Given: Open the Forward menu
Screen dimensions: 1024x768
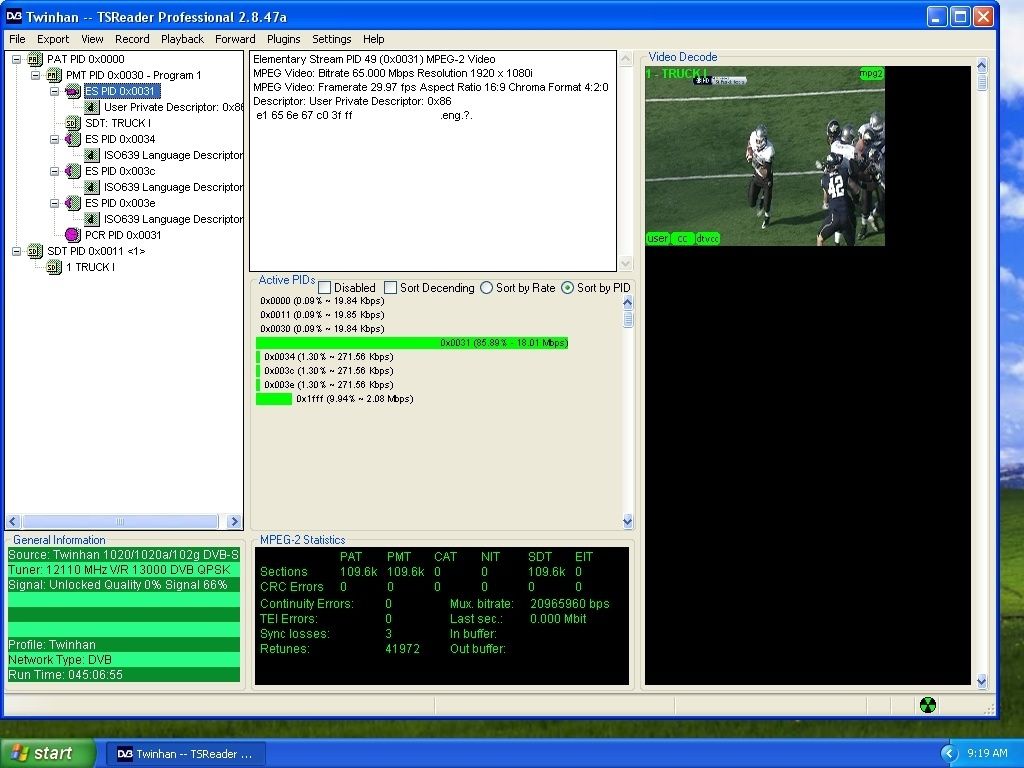Looking at the screenshot, I should (x=235, y=39).
